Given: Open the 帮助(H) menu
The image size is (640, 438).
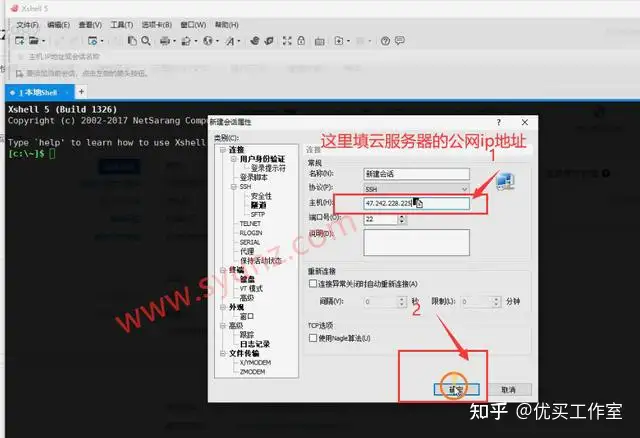Looking at the screenshot, I should (x=227, y=25).
